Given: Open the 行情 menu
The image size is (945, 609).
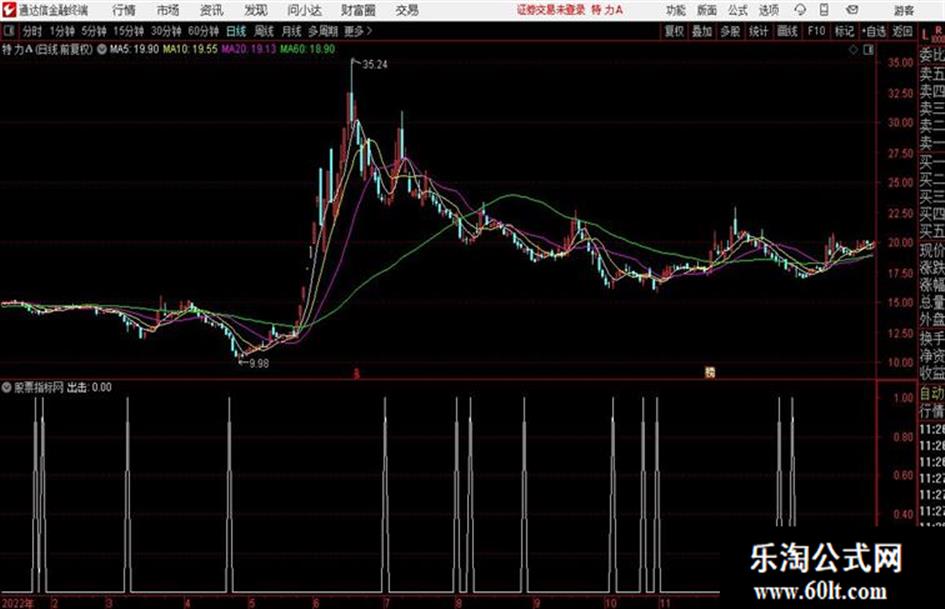Looking at the screenshot, I should click(124, 10).
